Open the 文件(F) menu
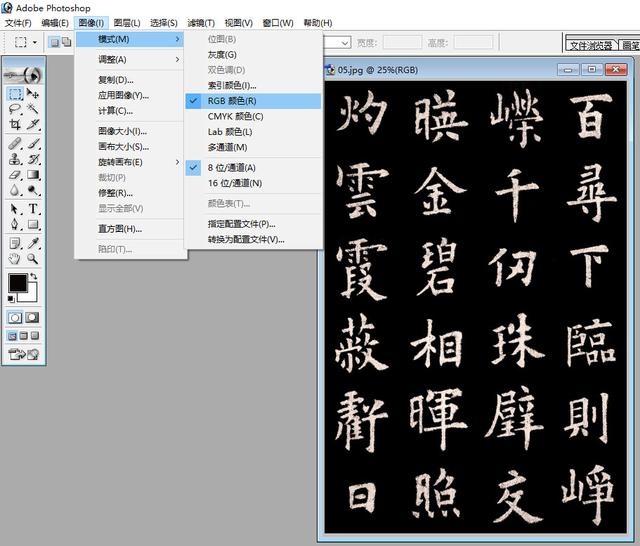Viewport: 640px width, 546px height. point(18,23)
